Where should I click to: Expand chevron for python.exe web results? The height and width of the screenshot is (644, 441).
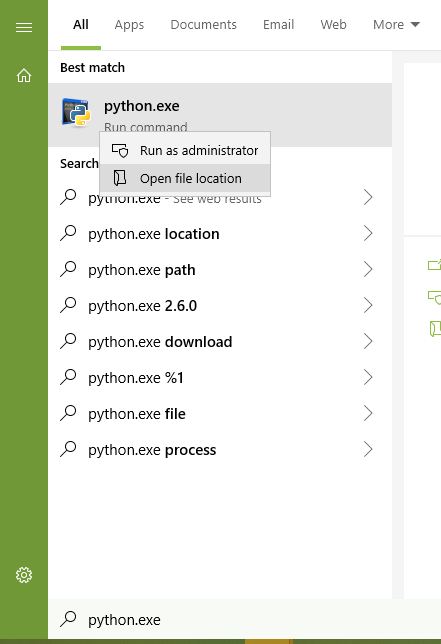(x=368, y=197)
